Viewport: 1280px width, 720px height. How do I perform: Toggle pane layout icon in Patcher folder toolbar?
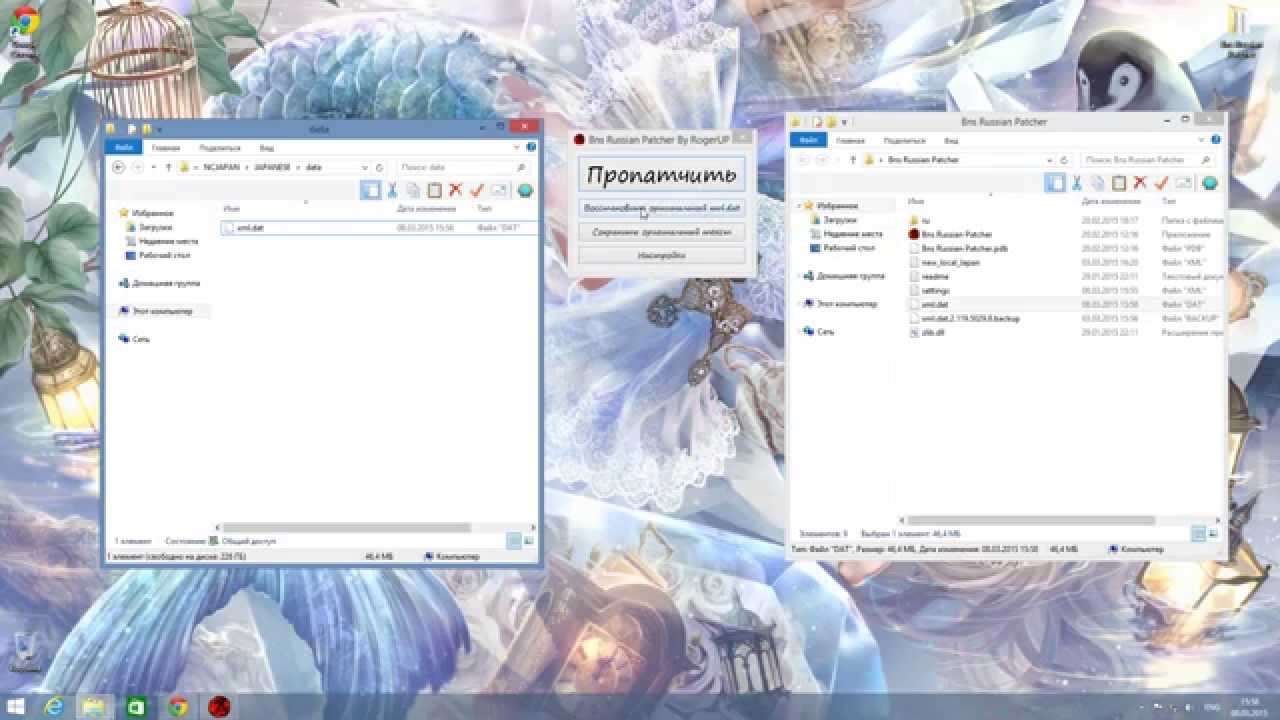tap(1055, 183)
